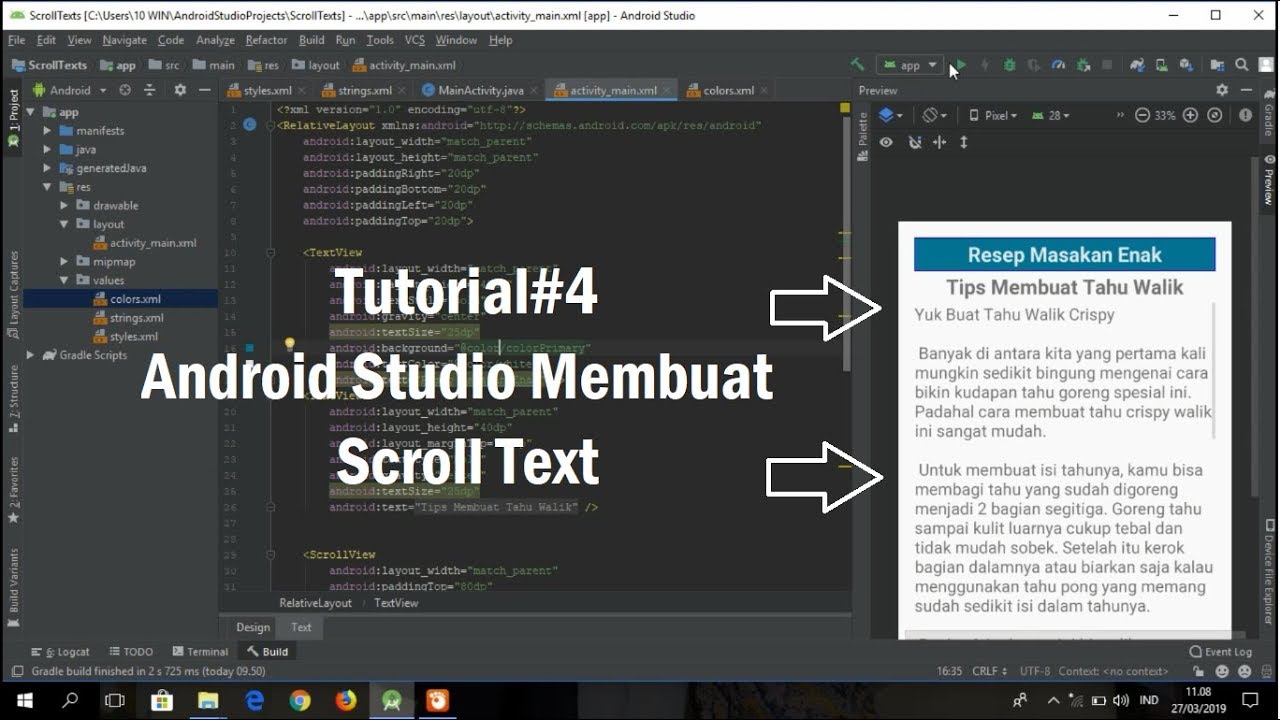This screenshot has width=1280, height=720.
Task: Open the Design Surface layers dropdown
Action: coord(890,115)
